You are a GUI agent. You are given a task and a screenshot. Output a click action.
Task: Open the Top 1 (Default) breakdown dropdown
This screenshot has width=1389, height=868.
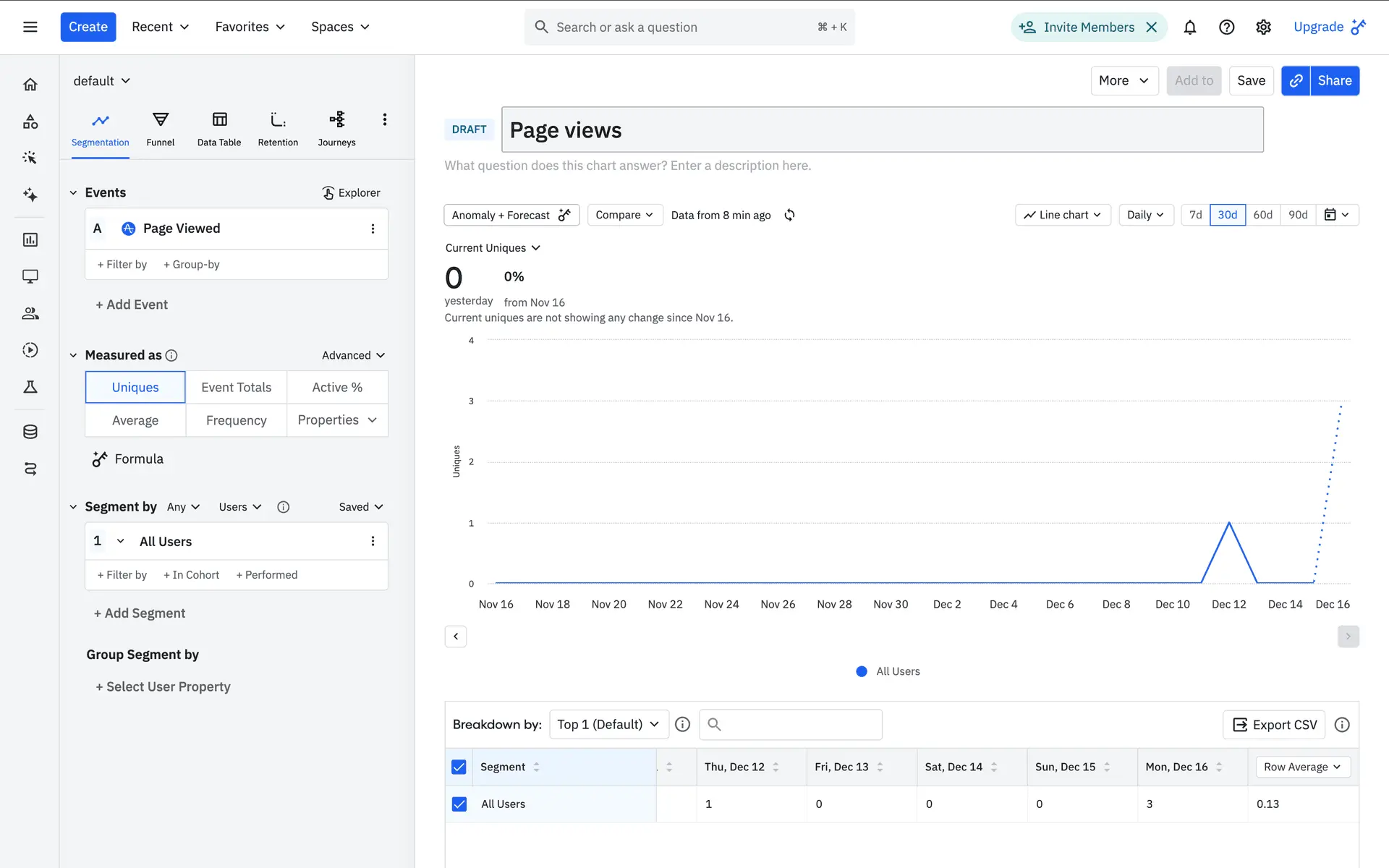[x=608, y=724]
